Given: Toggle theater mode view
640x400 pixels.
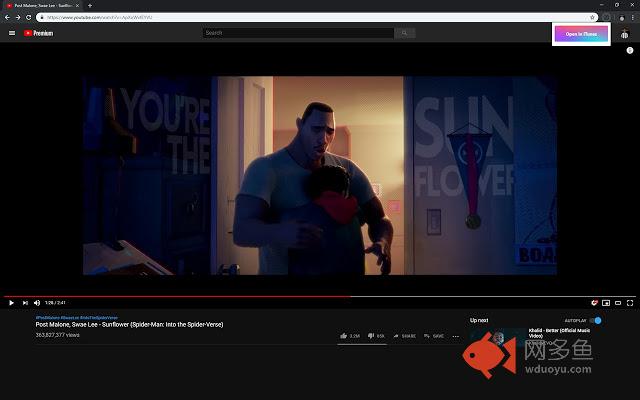Looking at the screenshot, I should [618, 303].
